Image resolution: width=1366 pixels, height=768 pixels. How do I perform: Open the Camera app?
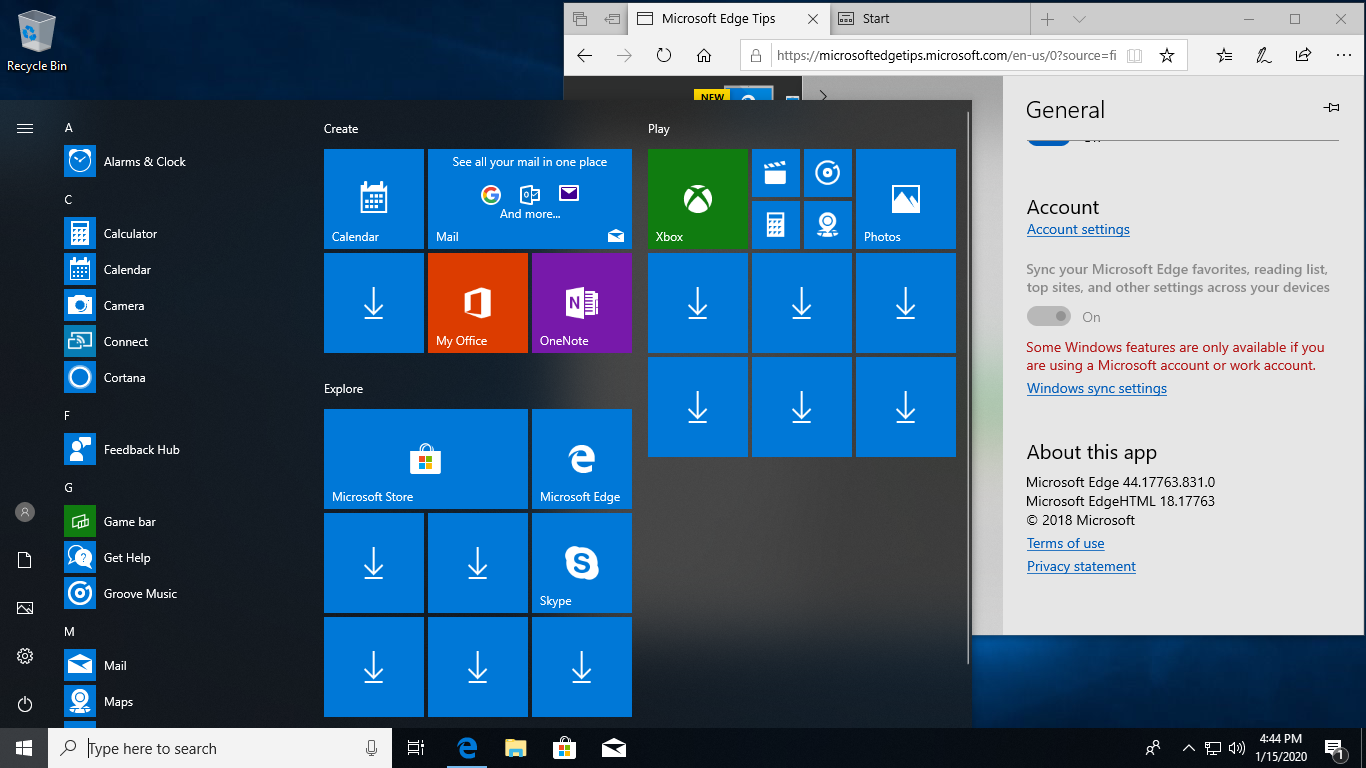click(x=180, y=305)
